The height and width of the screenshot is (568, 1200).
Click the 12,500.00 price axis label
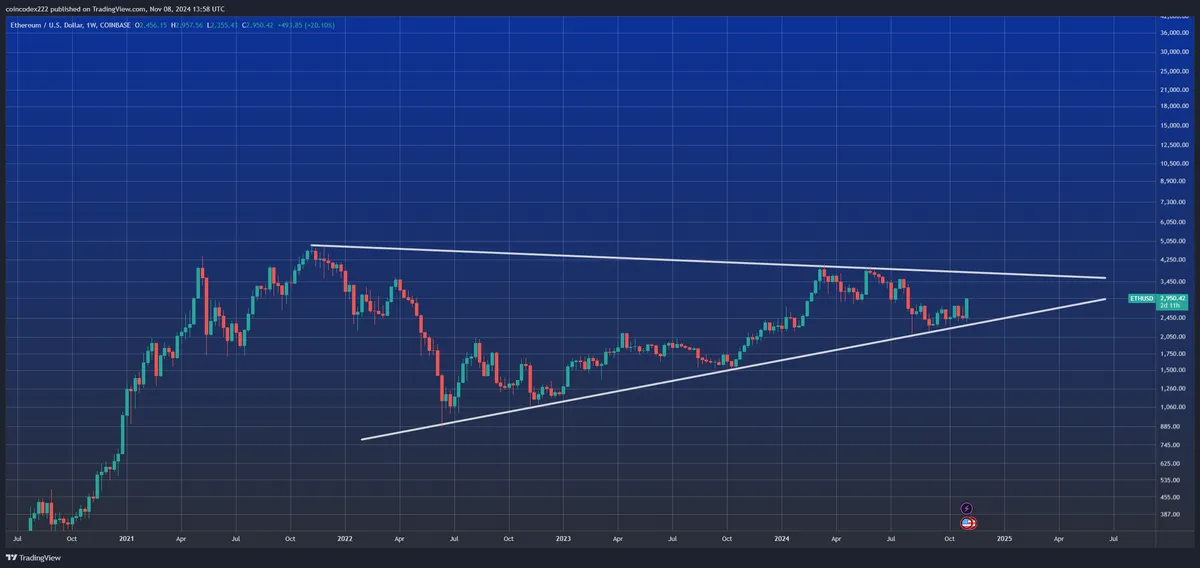coord(1174,144)
